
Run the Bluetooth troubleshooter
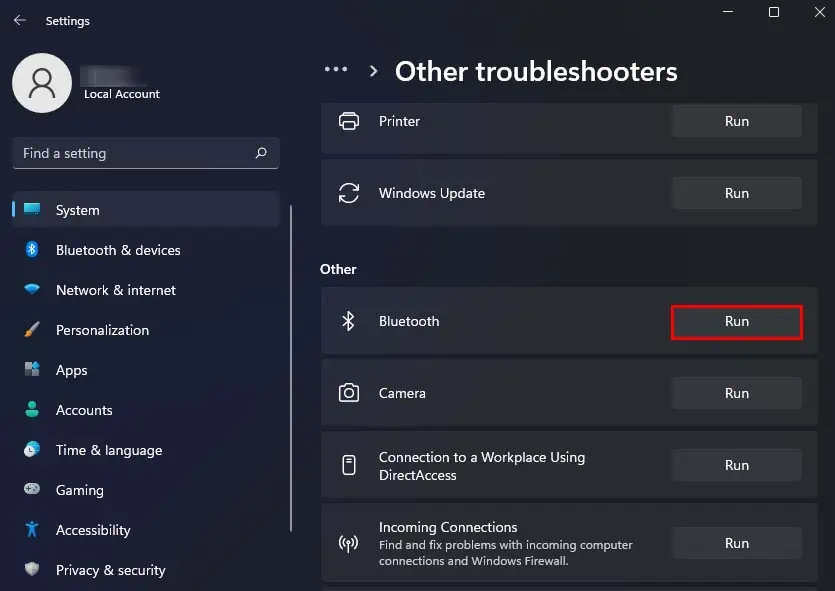(736, 321)
